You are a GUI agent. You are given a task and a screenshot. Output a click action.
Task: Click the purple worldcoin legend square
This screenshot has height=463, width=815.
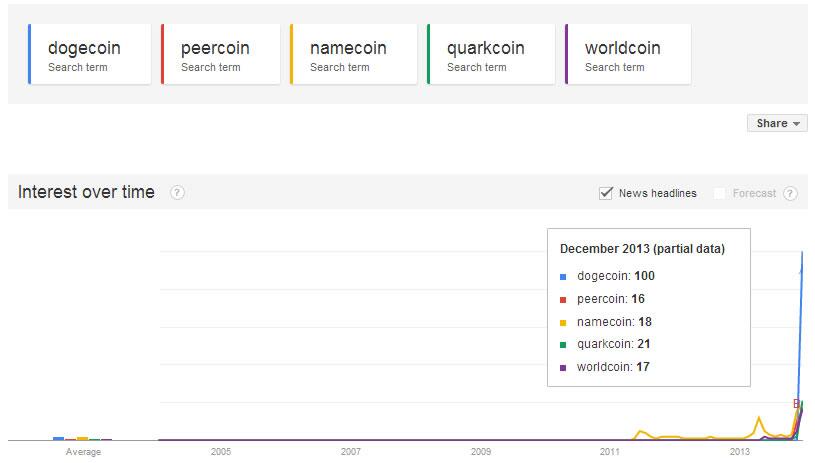563,368
